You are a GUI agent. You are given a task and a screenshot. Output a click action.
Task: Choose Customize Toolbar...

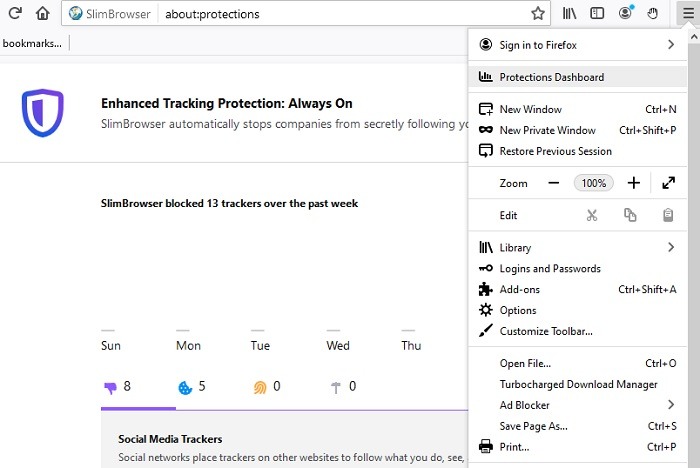577,331
